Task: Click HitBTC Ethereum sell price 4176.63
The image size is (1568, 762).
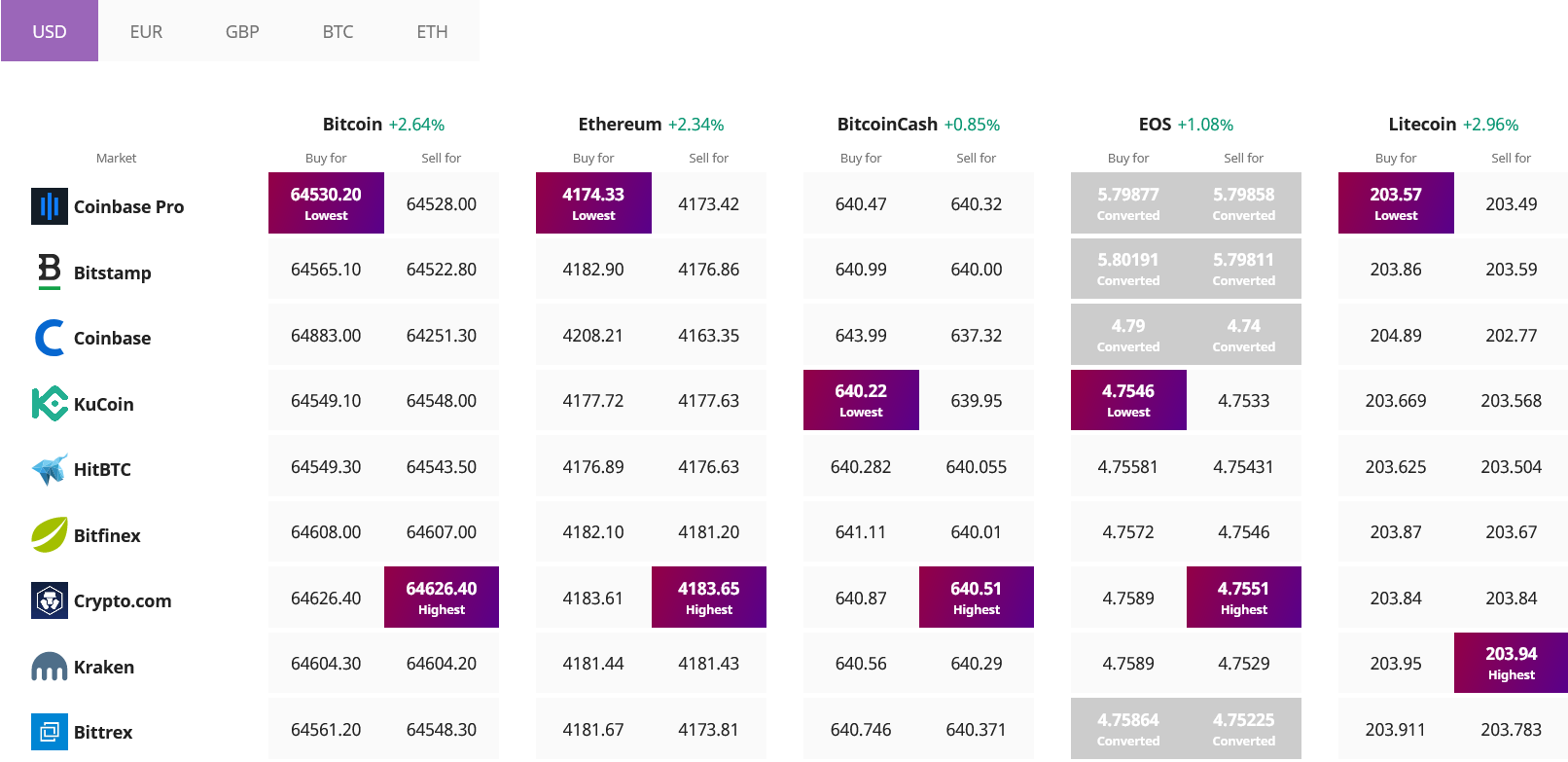Action: [709, 467]
